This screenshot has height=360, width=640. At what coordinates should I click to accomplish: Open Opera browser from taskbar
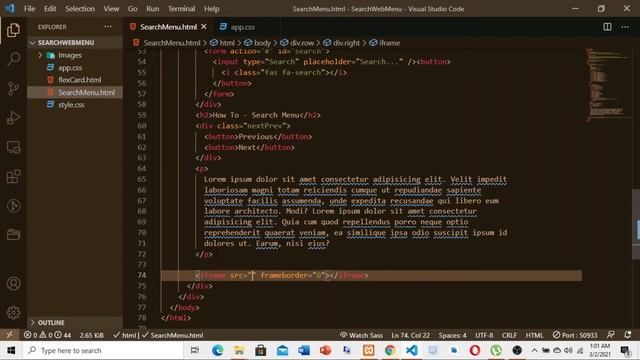475,350
